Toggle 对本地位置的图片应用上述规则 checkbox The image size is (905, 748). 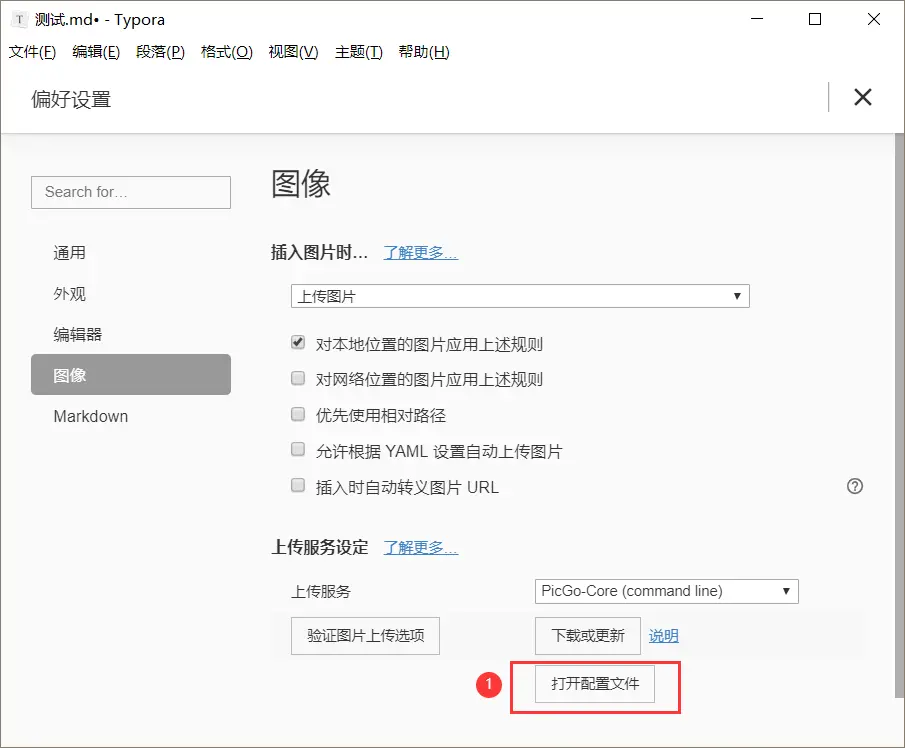(298, 343)
